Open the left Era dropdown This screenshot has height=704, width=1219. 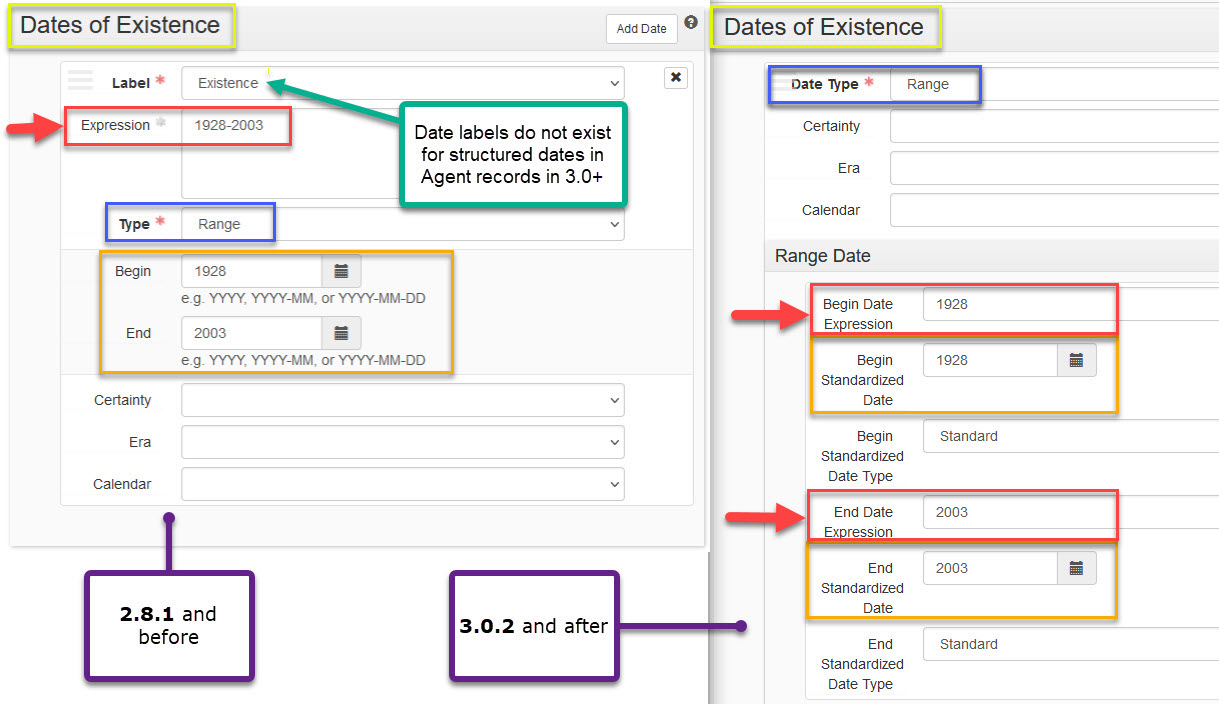coord(402,442)
